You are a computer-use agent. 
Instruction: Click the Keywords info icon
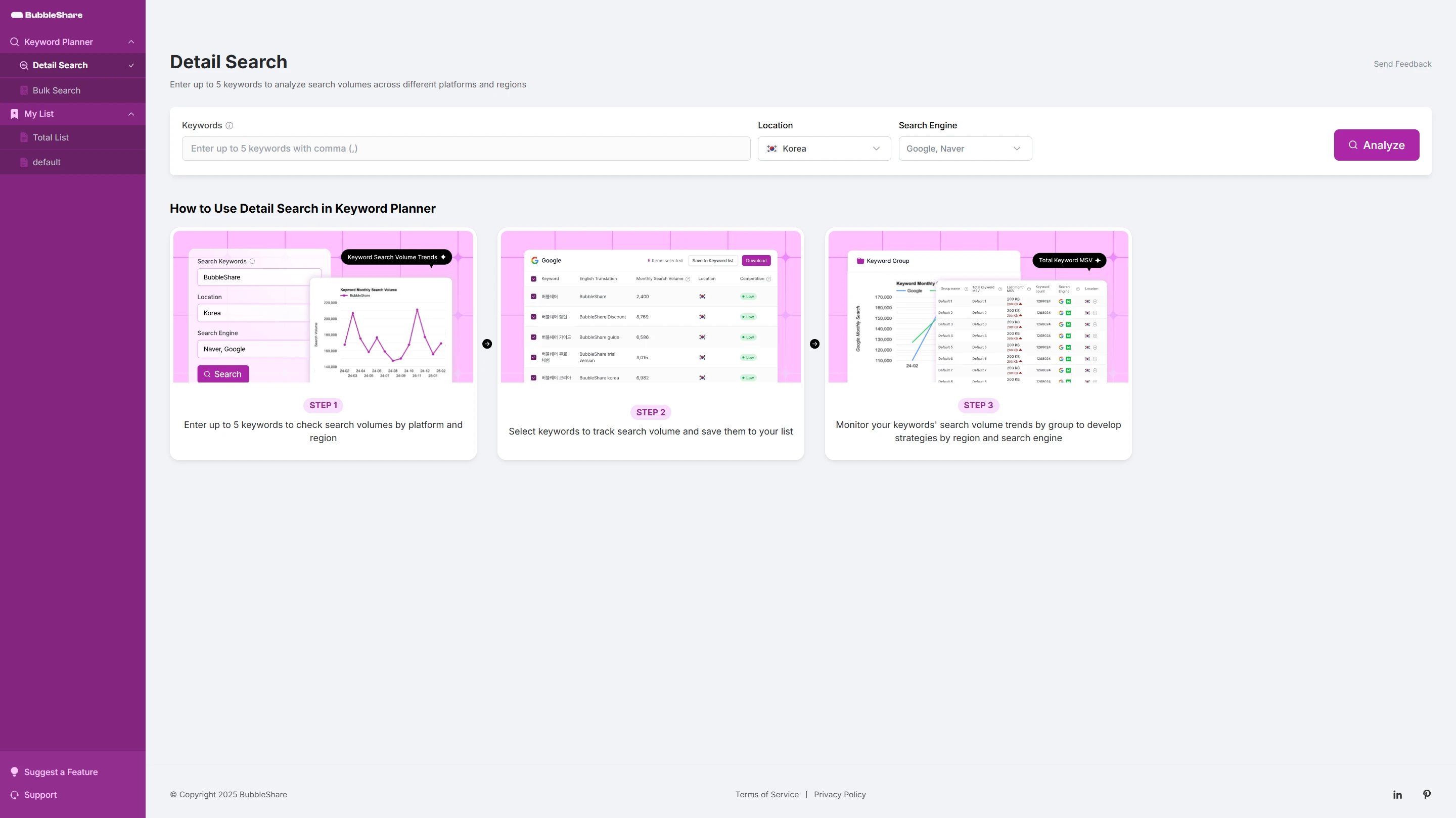229,126
